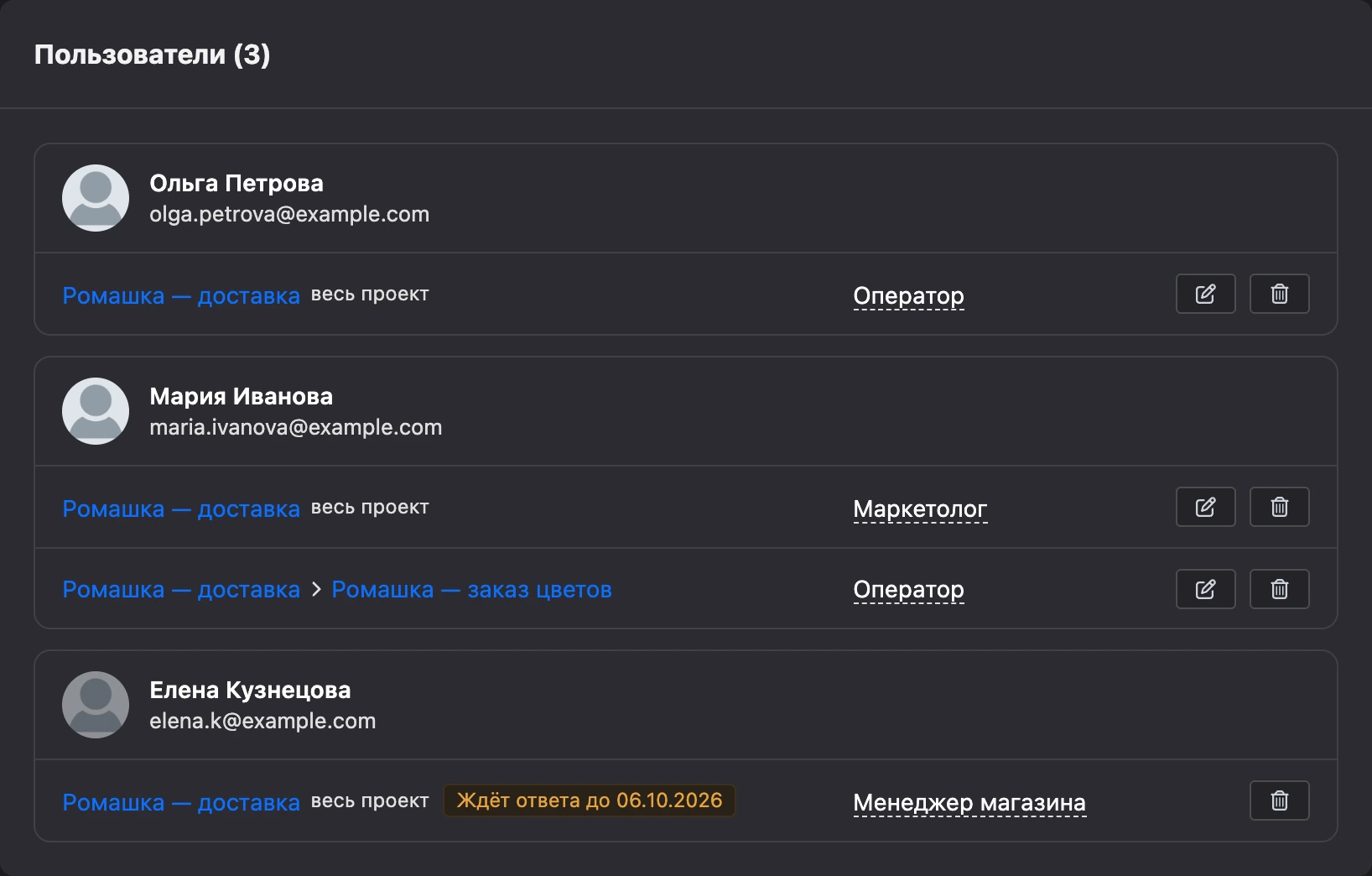
Task: Open Оператор role dropdown for Ольга Петрова
Action: (x=908, y=296)
